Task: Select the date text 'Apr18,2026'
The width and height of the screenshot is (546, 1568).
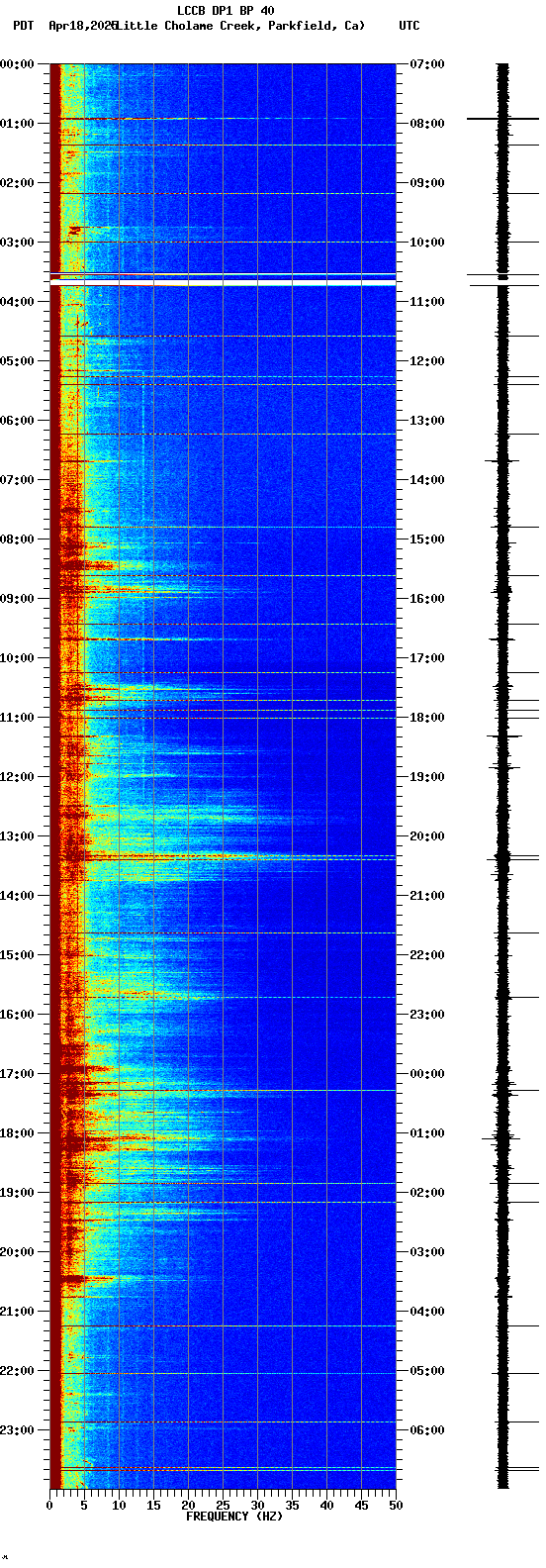Action: [x=82, y=26]
